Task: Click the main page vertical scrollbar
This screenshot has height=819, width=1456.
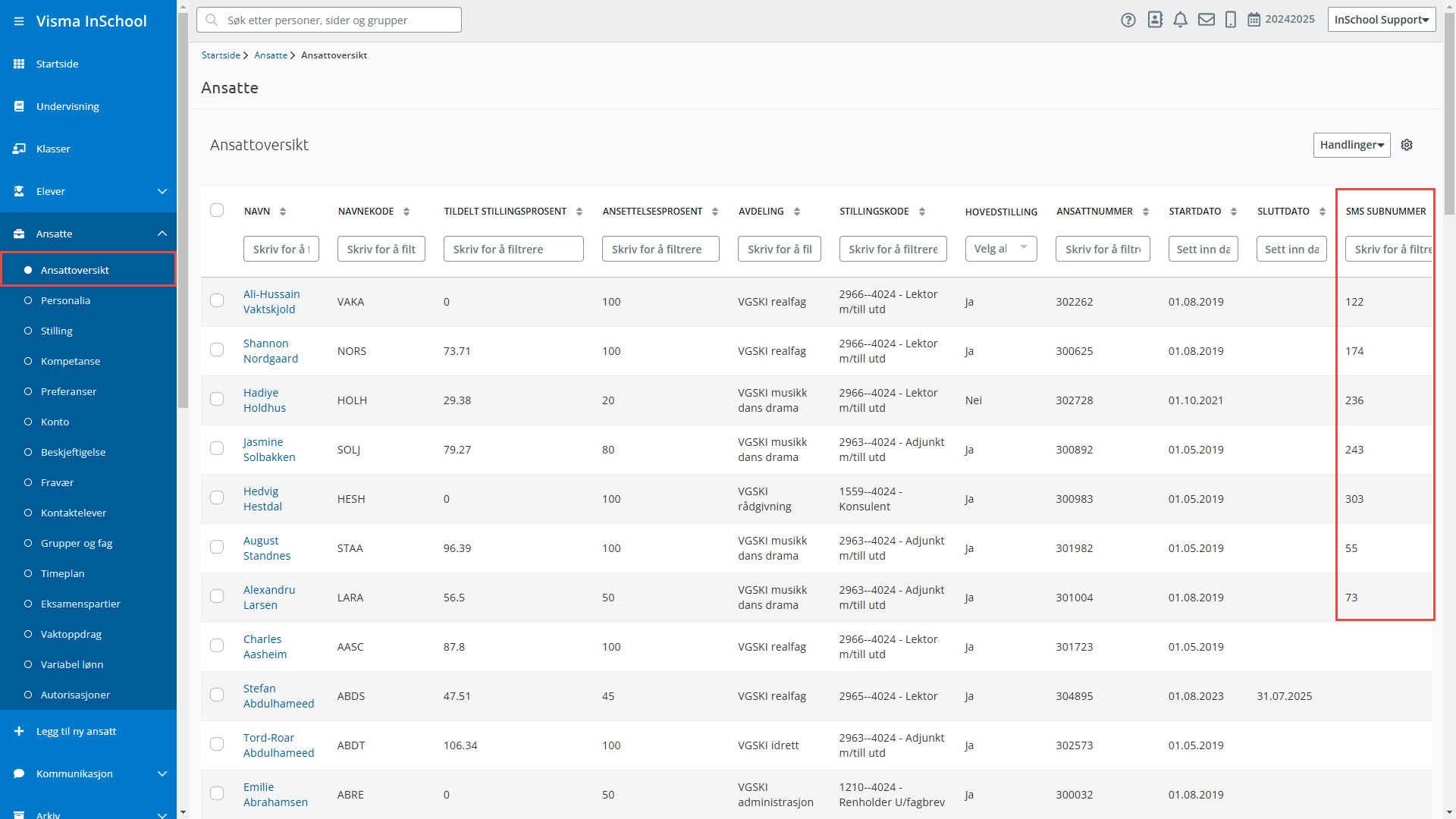Action: tap(1450, 114)
